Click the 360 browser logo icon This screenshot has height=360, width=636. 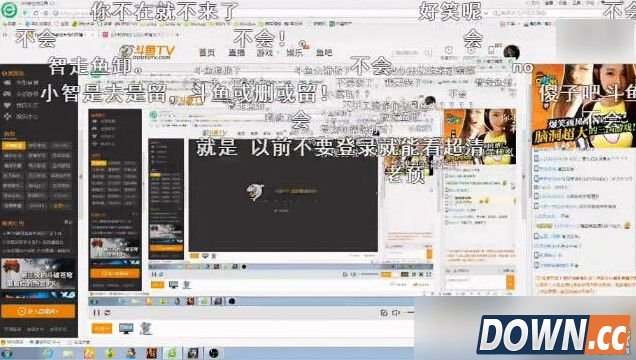click(x=9, y=10)
